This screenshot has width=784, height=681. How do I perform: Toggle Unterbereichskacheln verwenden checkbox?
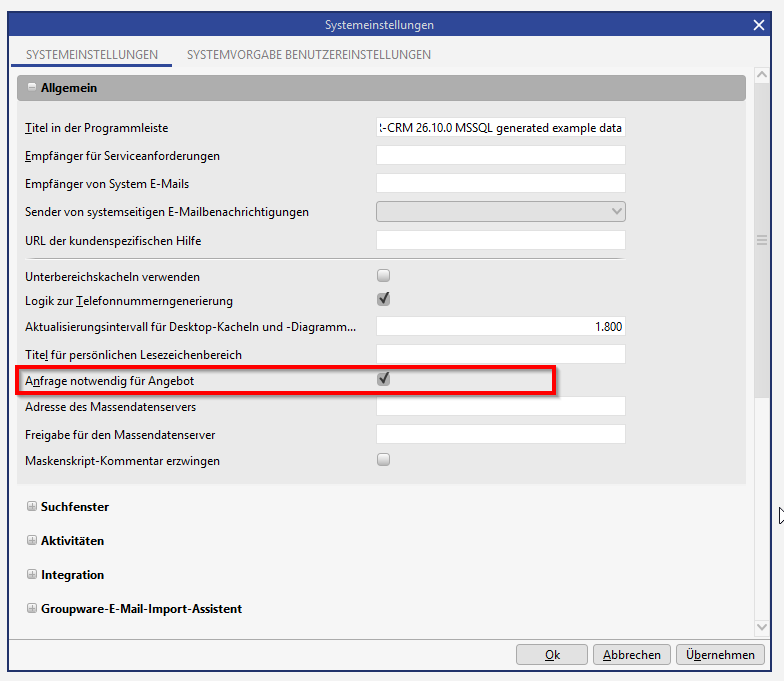tap(384, 276)
